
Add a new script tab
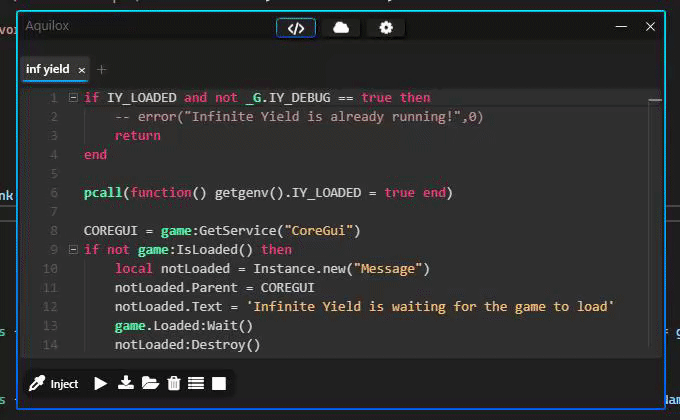(101, 69)
